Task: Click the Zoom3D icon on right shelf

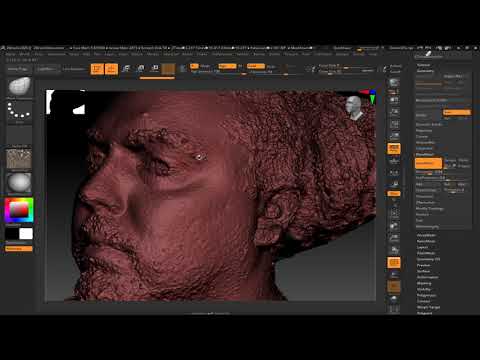Action: coord(394,238)
